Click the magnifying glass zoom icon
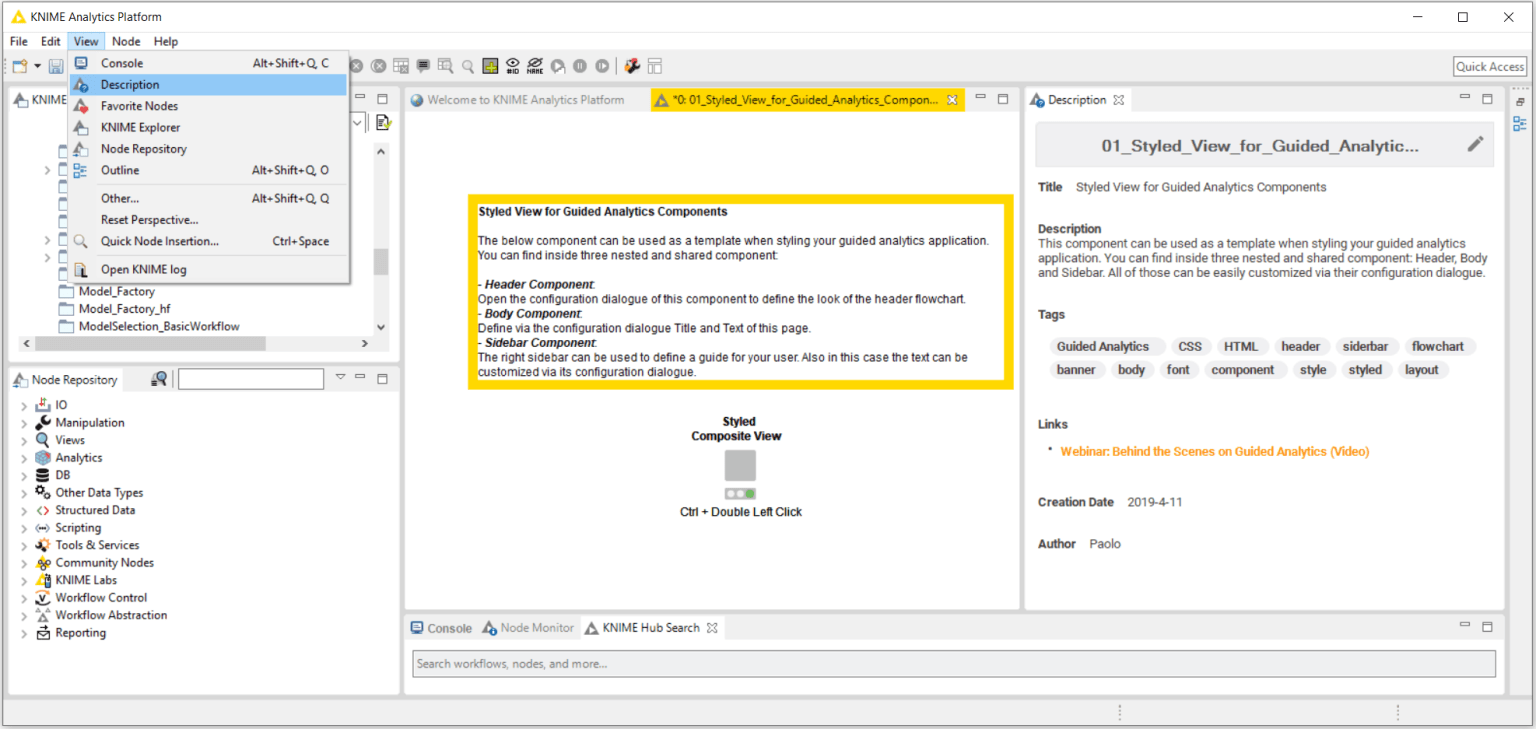The width and height of the screenshot is (1536, 729). click(x=467, y=66)
